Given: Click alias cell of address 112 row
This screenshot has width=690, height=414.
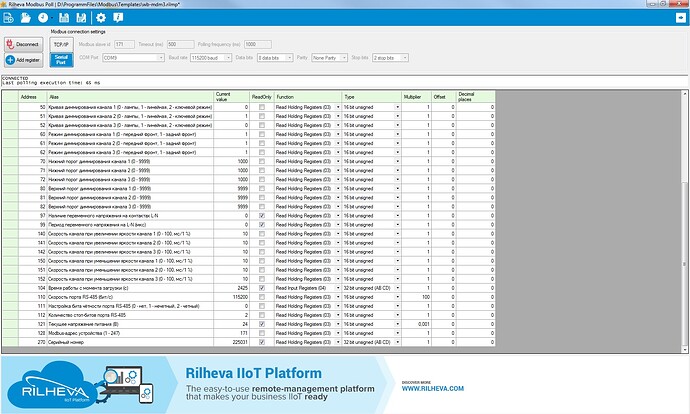Looking at the screenshot, I should coord(130,315).
